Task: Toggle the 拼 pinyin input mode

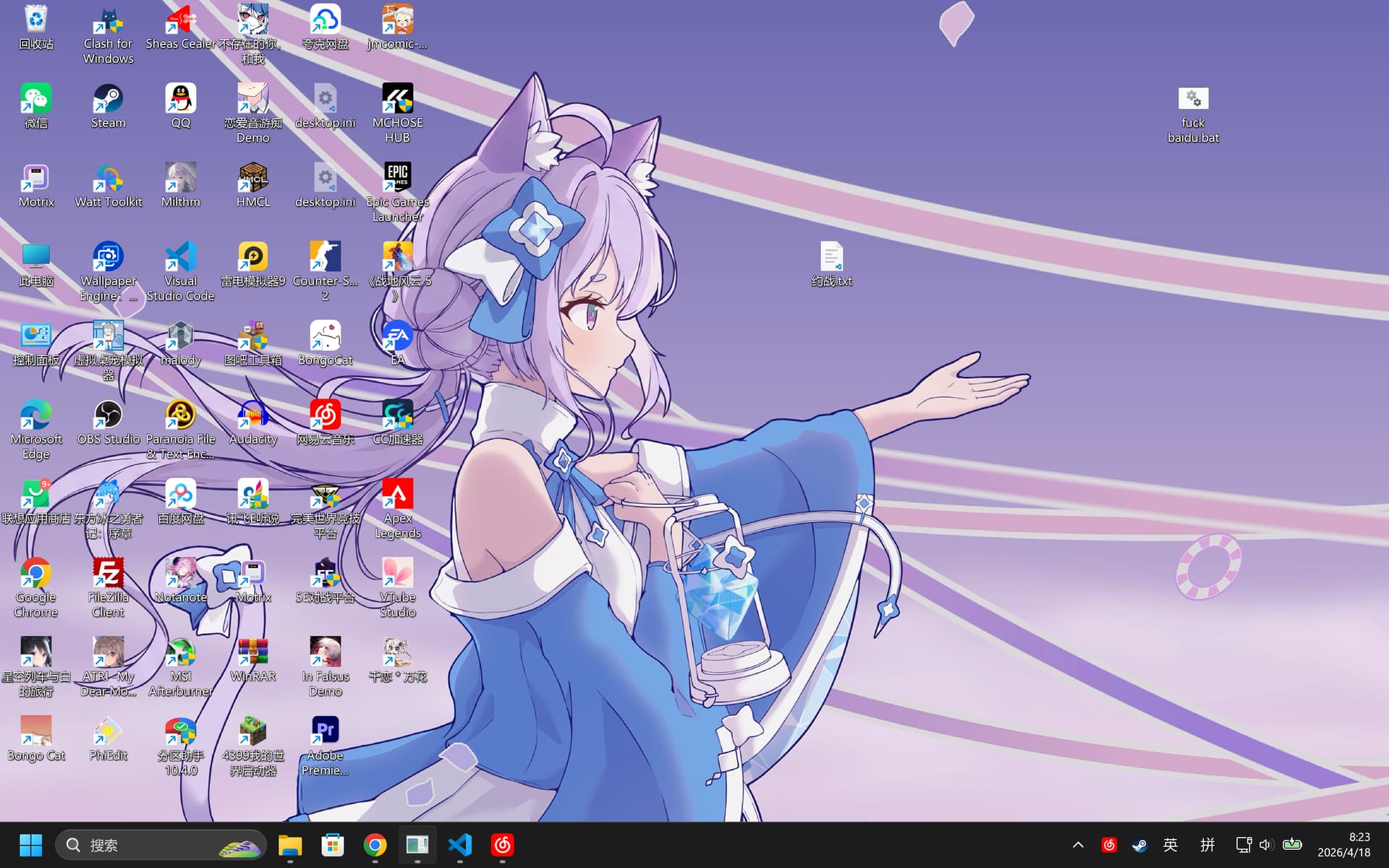Action: pos(1207,845)
